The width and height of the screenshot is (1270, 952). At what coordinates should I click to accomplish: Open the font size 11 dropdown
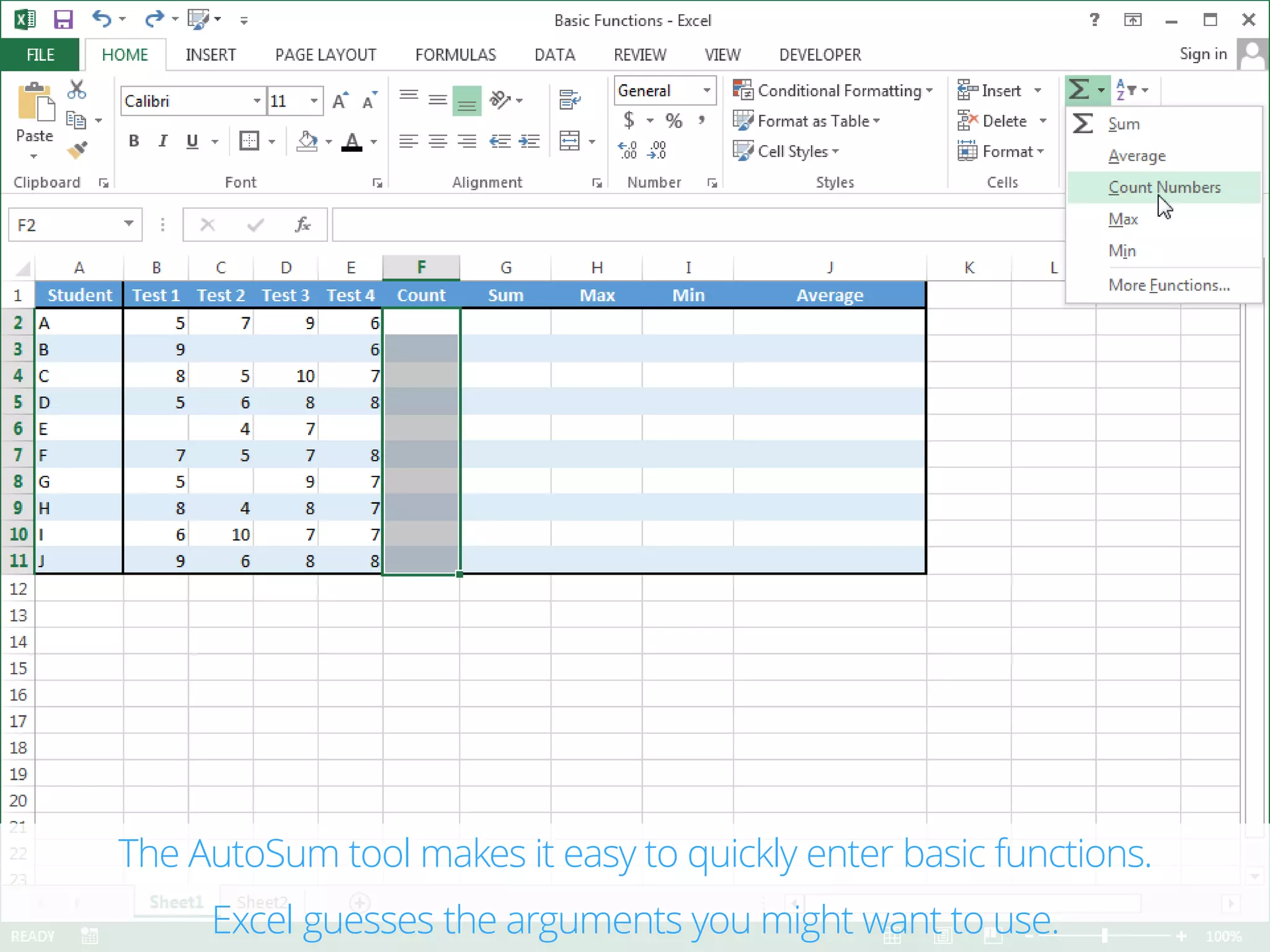(x=314, y=101)
